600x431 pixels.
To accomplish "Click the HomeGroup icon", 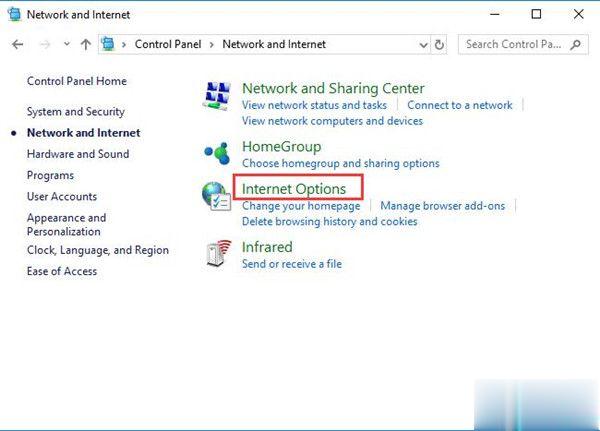I will 216,153.
